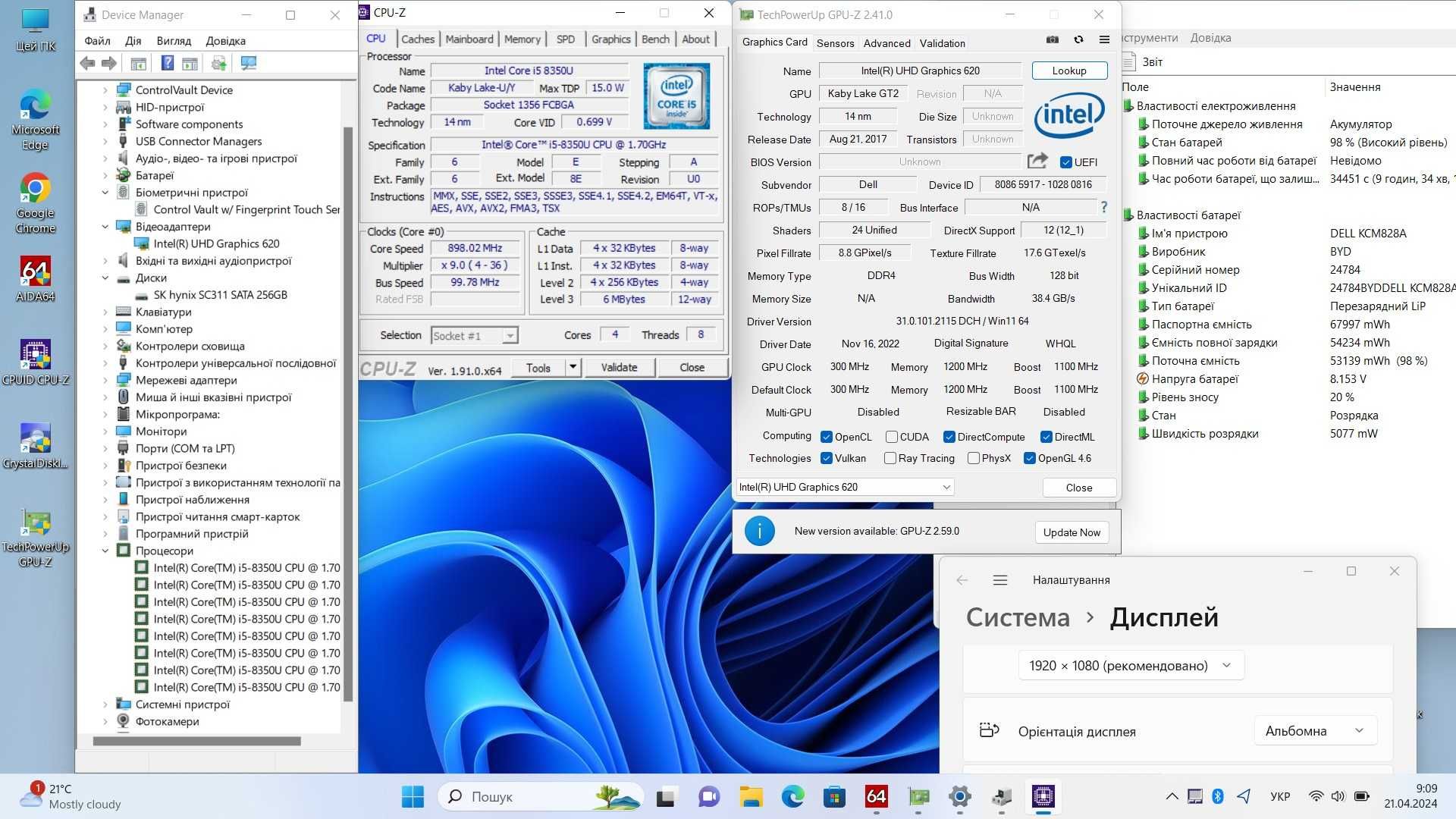Open GPU-Z hamburger menu icon

(x=1104, y=40)
